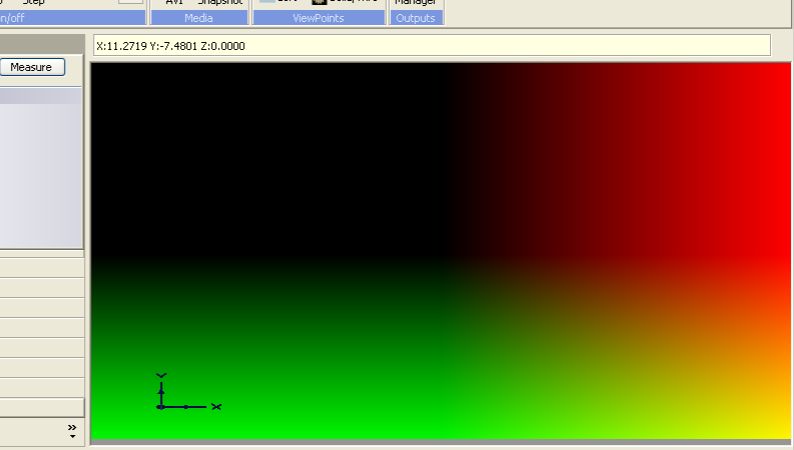The width and height of the screenshot is (794, 450).
Task: Select the ViewPoints ribbon group label
Action: [317, 18]
